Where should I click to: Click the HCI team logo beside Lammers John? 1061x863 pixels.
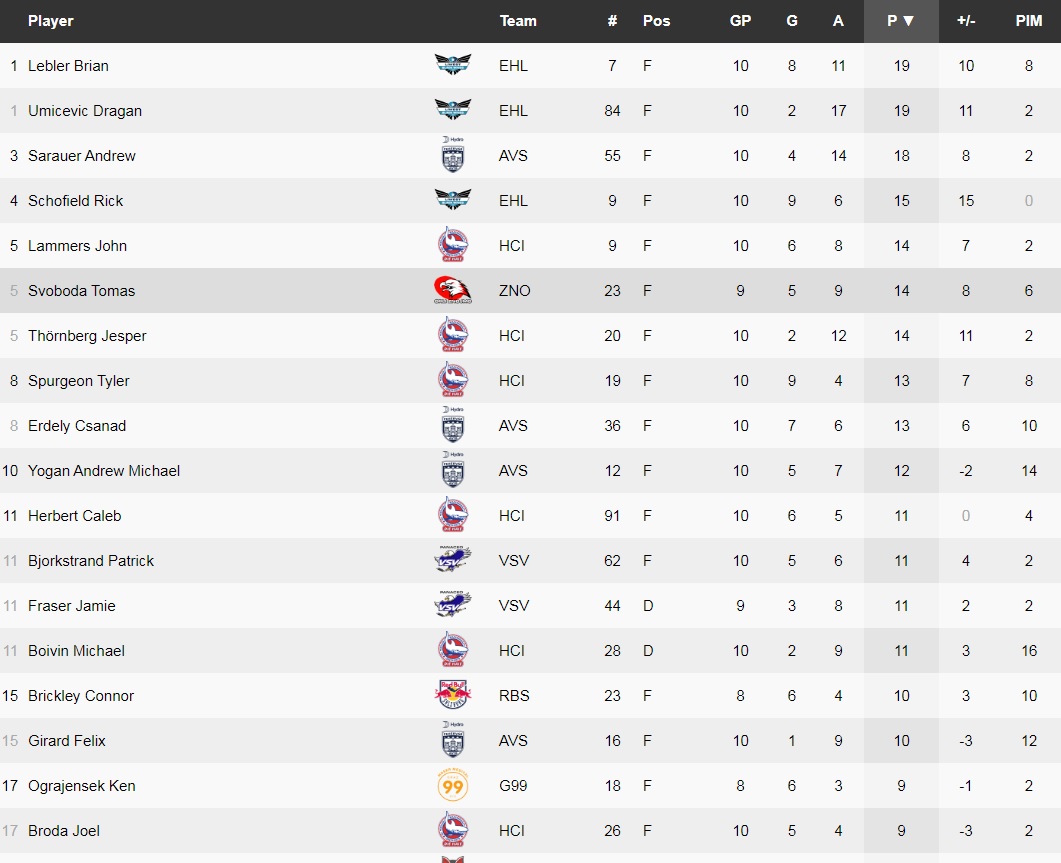(453, 246)
